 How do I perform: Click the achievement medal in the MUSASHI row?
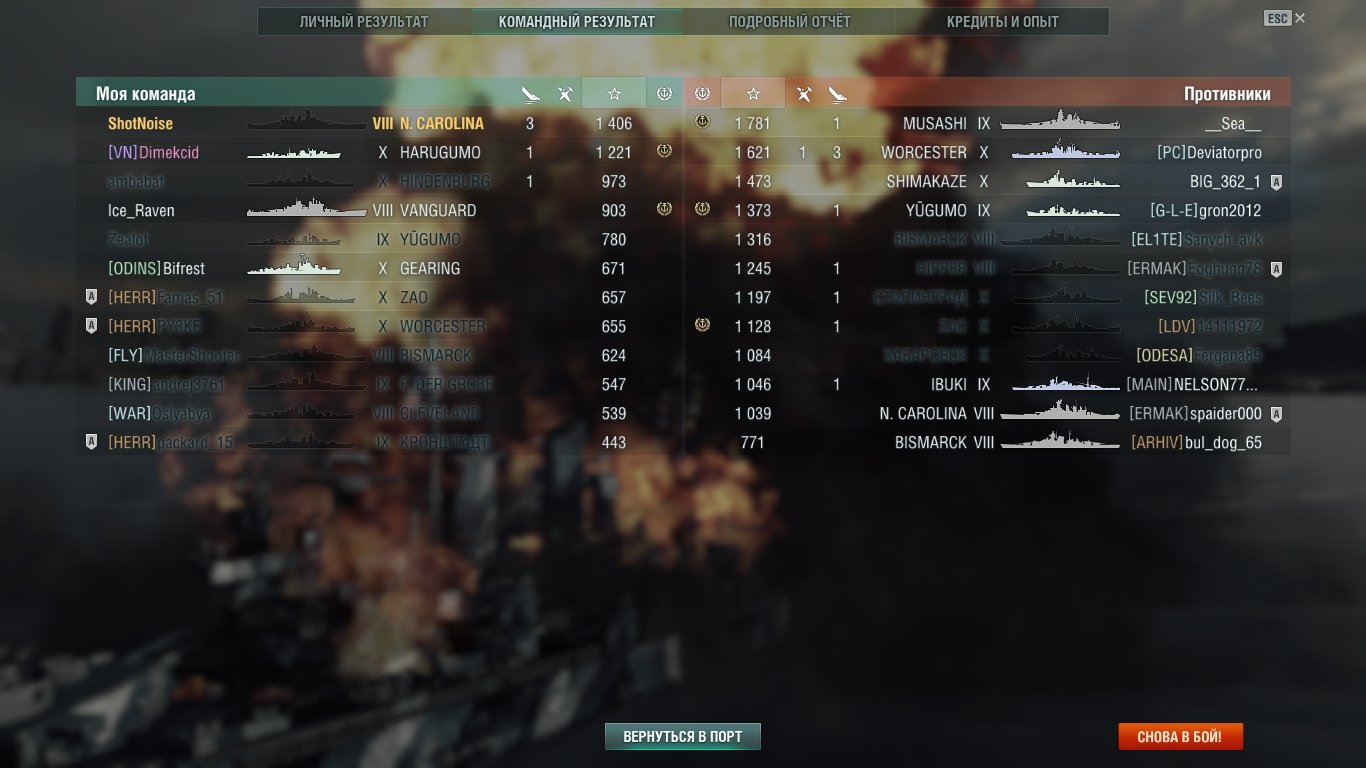702,122
